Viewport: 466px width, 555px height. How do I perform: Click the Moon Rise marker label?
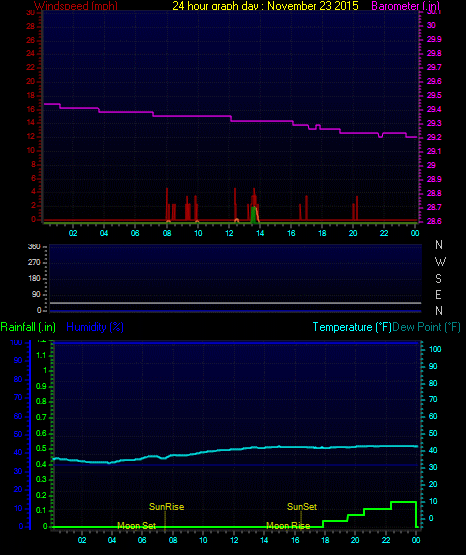288,526
